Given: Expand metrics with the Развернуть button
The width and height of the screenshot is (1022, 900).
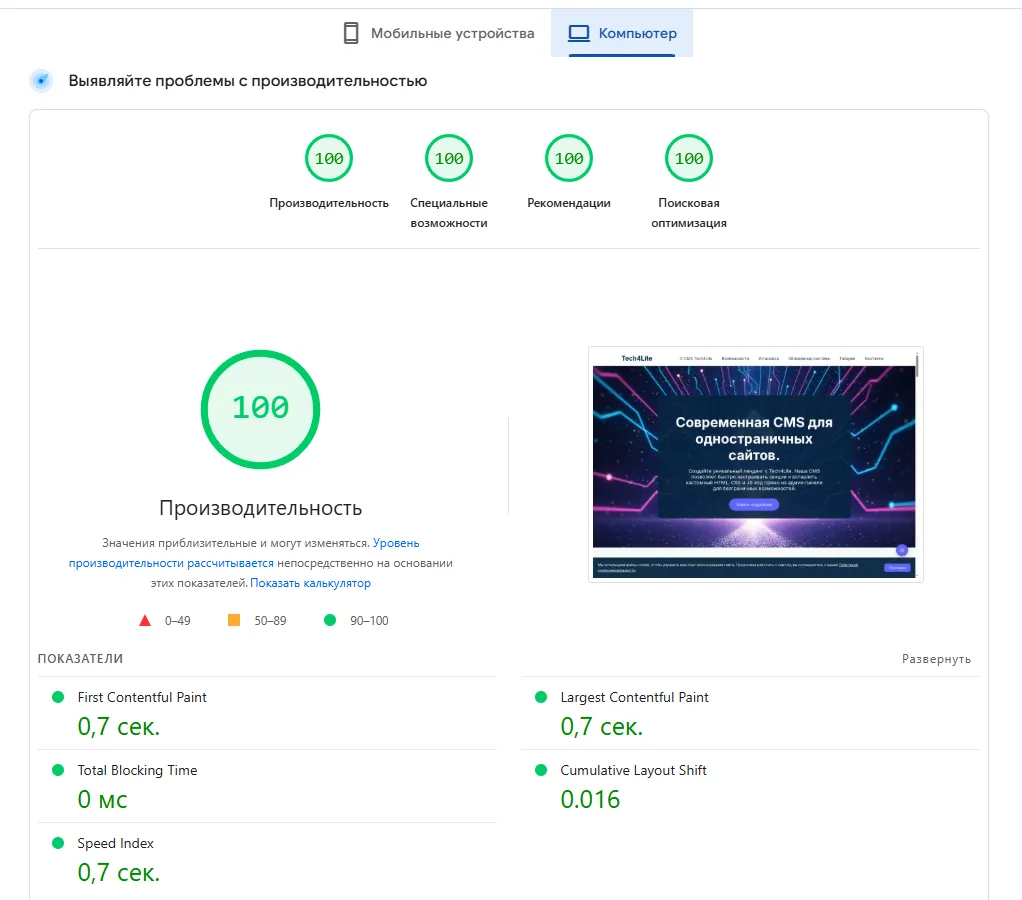Looking at the screenshot, I should pyautogui.click(x=936, y=659).
